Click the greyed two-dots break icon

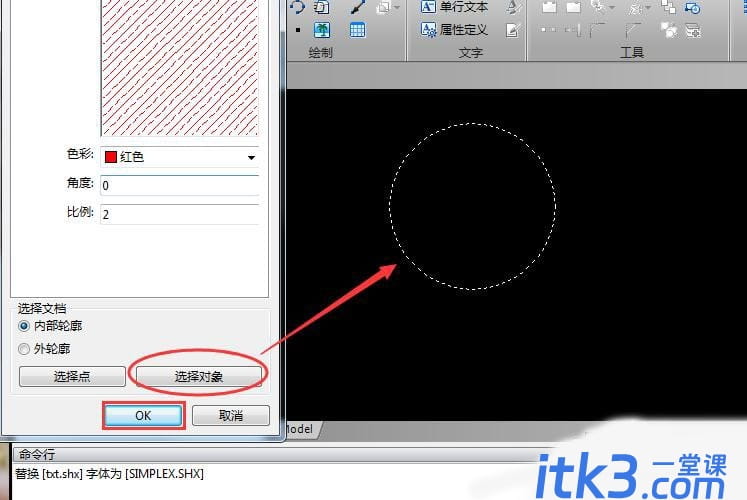click(549, 30)
